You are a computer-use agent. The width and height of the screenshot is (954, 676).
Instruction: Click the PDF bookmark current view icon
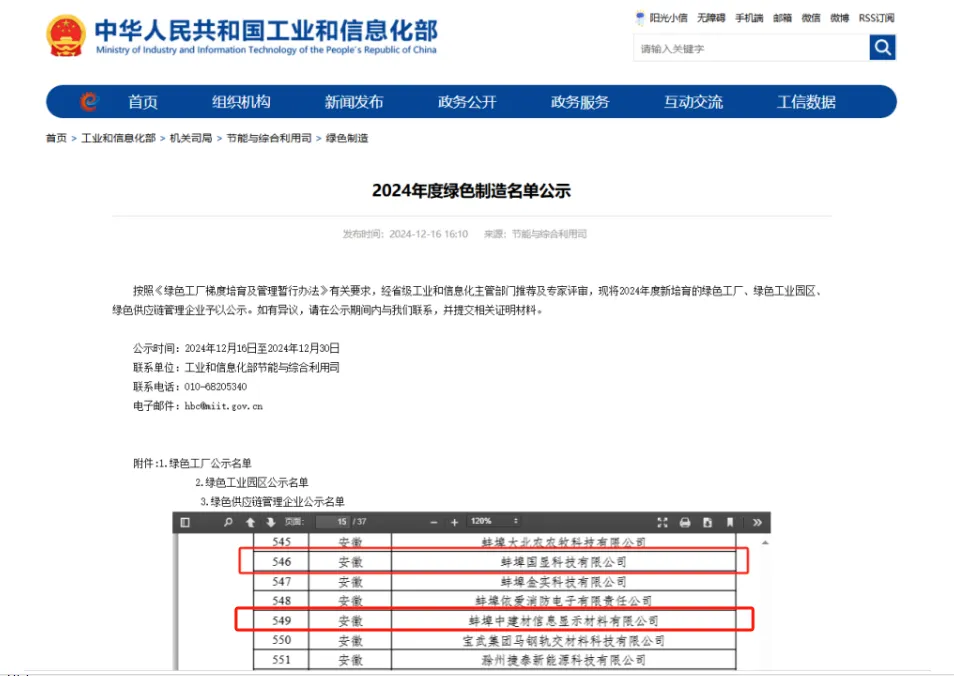tap(730, 522)
